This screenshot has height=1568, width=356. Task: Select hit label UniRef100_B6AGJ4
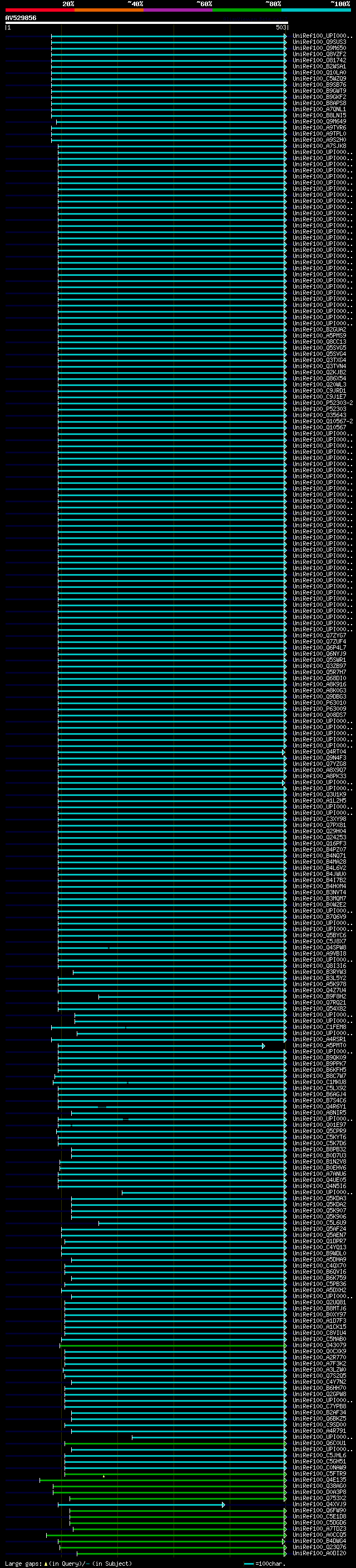pos(319,1094)
